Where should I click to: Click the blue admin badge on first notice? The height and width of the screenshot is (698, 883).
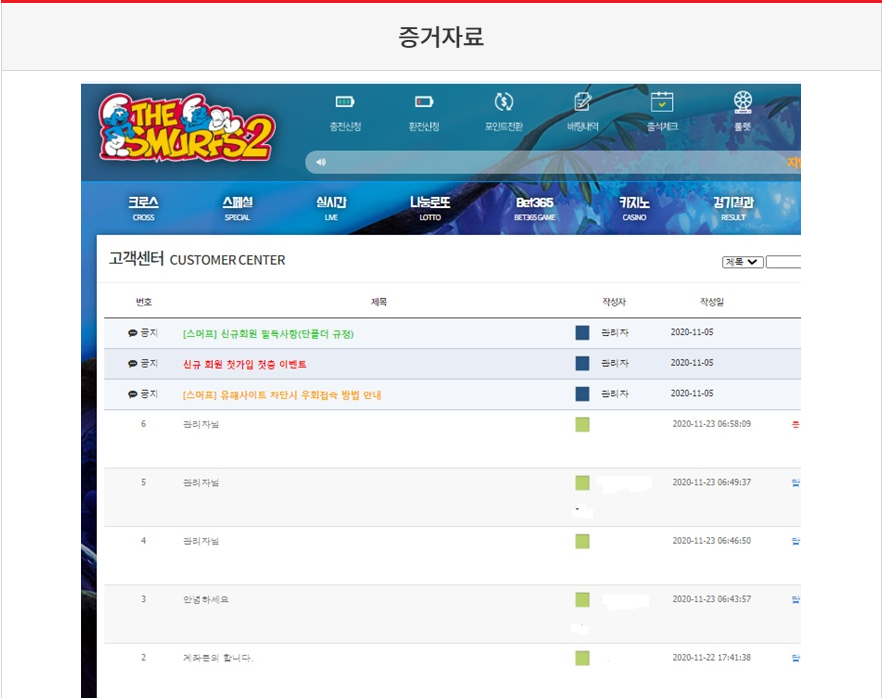(x=582, y=333)
